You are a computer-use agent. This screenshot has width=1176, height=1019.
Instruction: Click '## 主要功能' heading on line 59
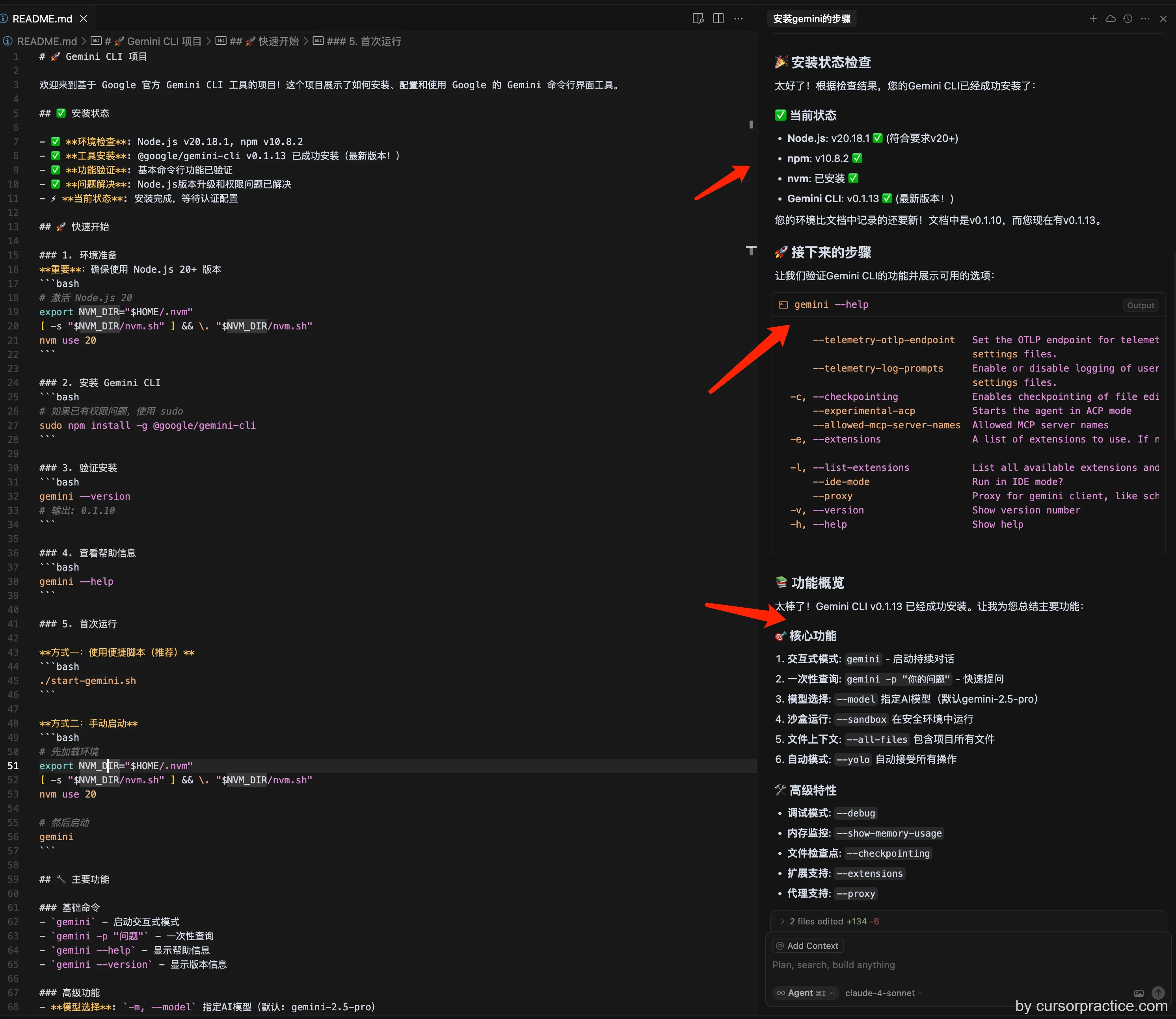point(74,879)
